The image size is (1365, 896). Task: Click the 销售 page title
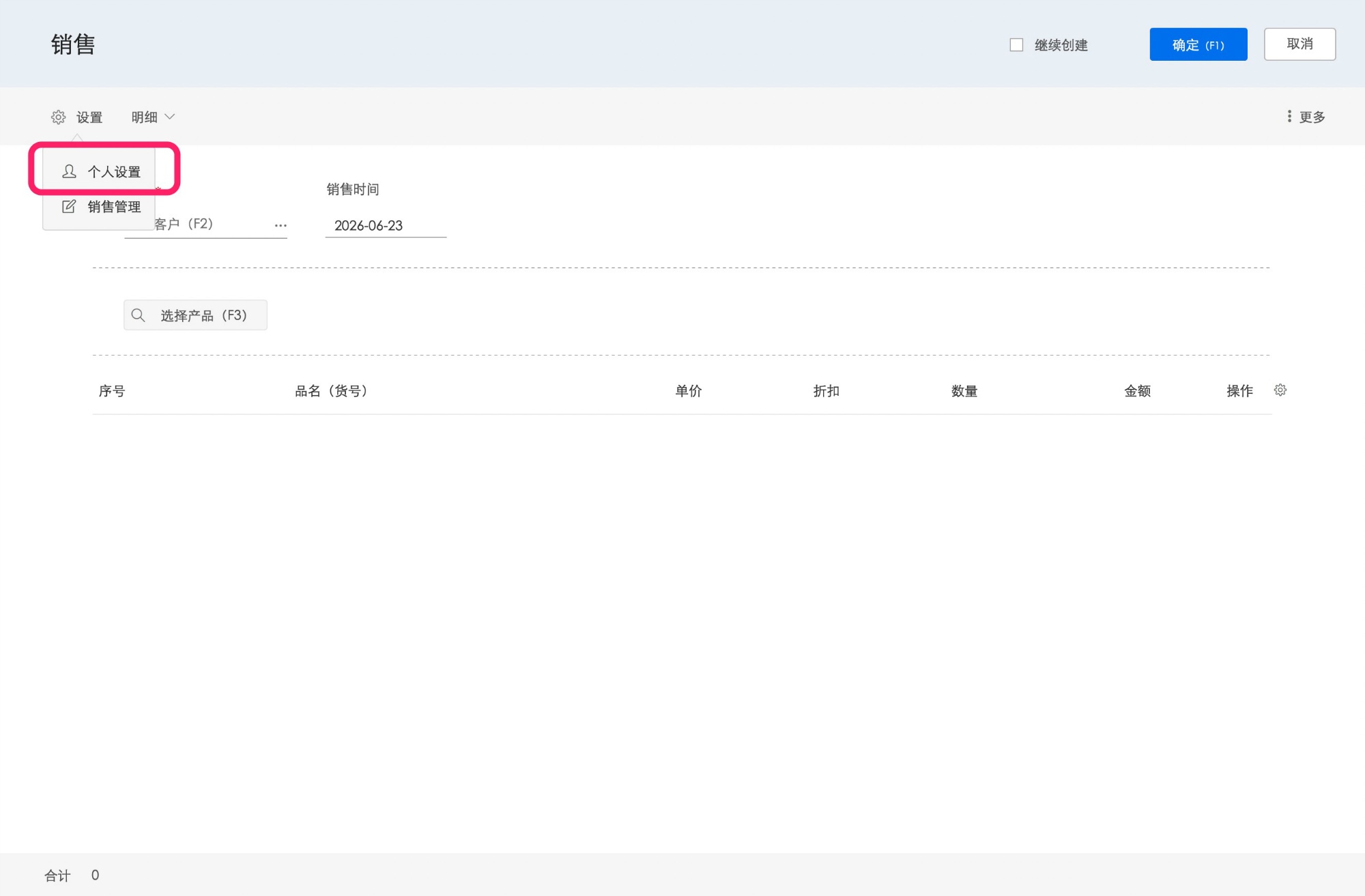pos(73,44)
